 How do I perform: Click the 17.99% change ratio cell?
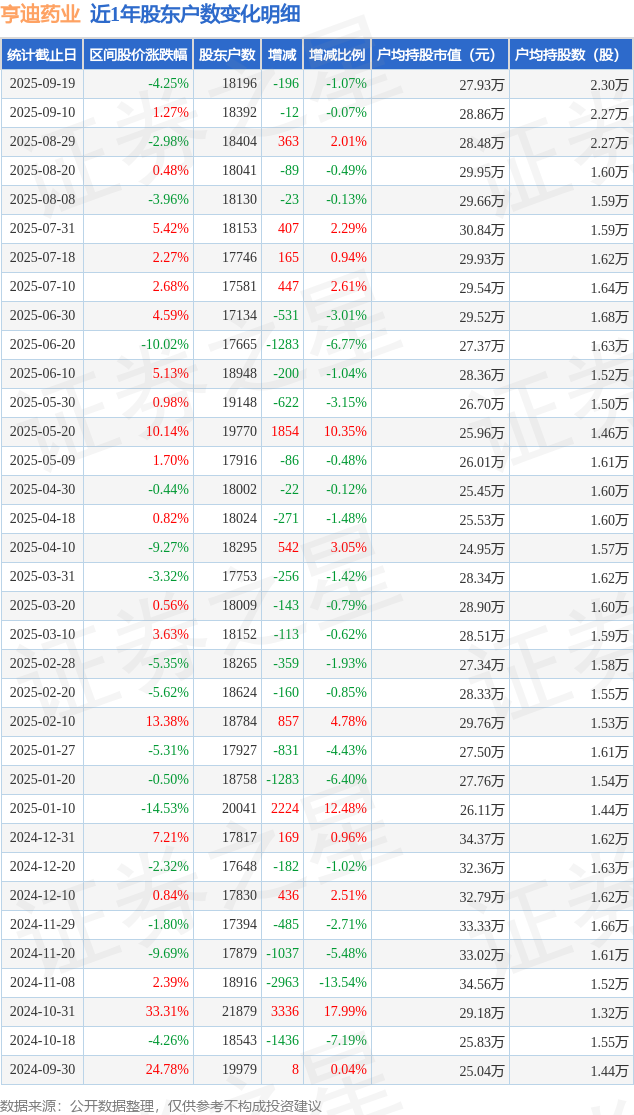click(343, 1012)
